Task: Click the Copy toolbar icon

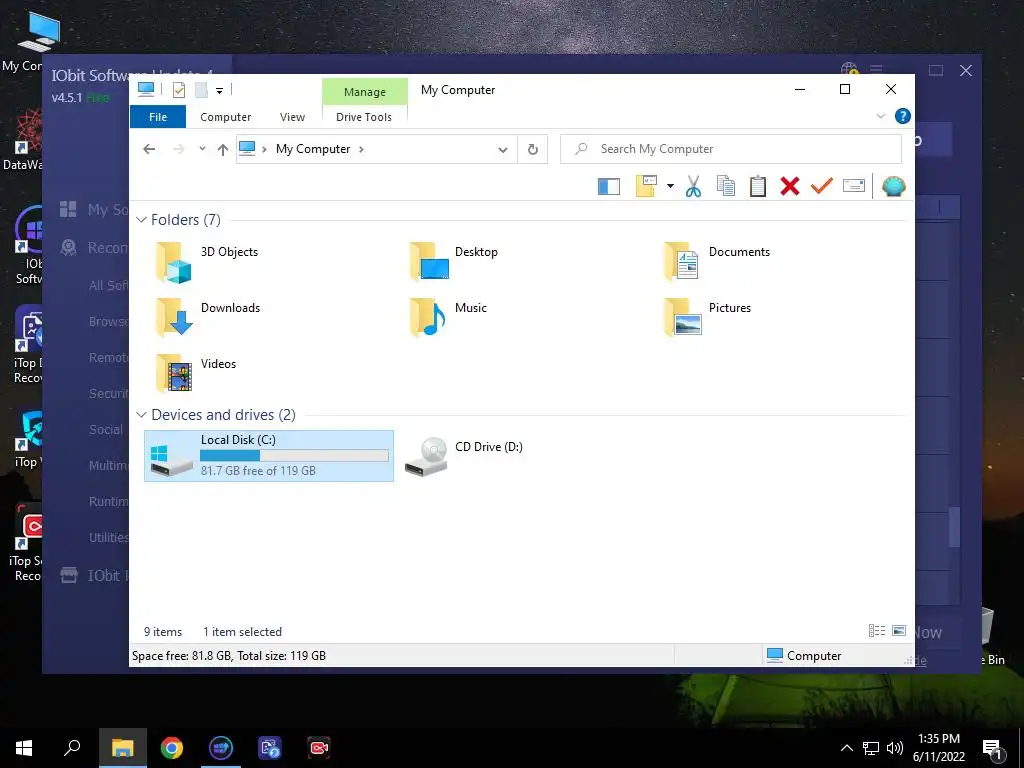Action: click(726, 186)
